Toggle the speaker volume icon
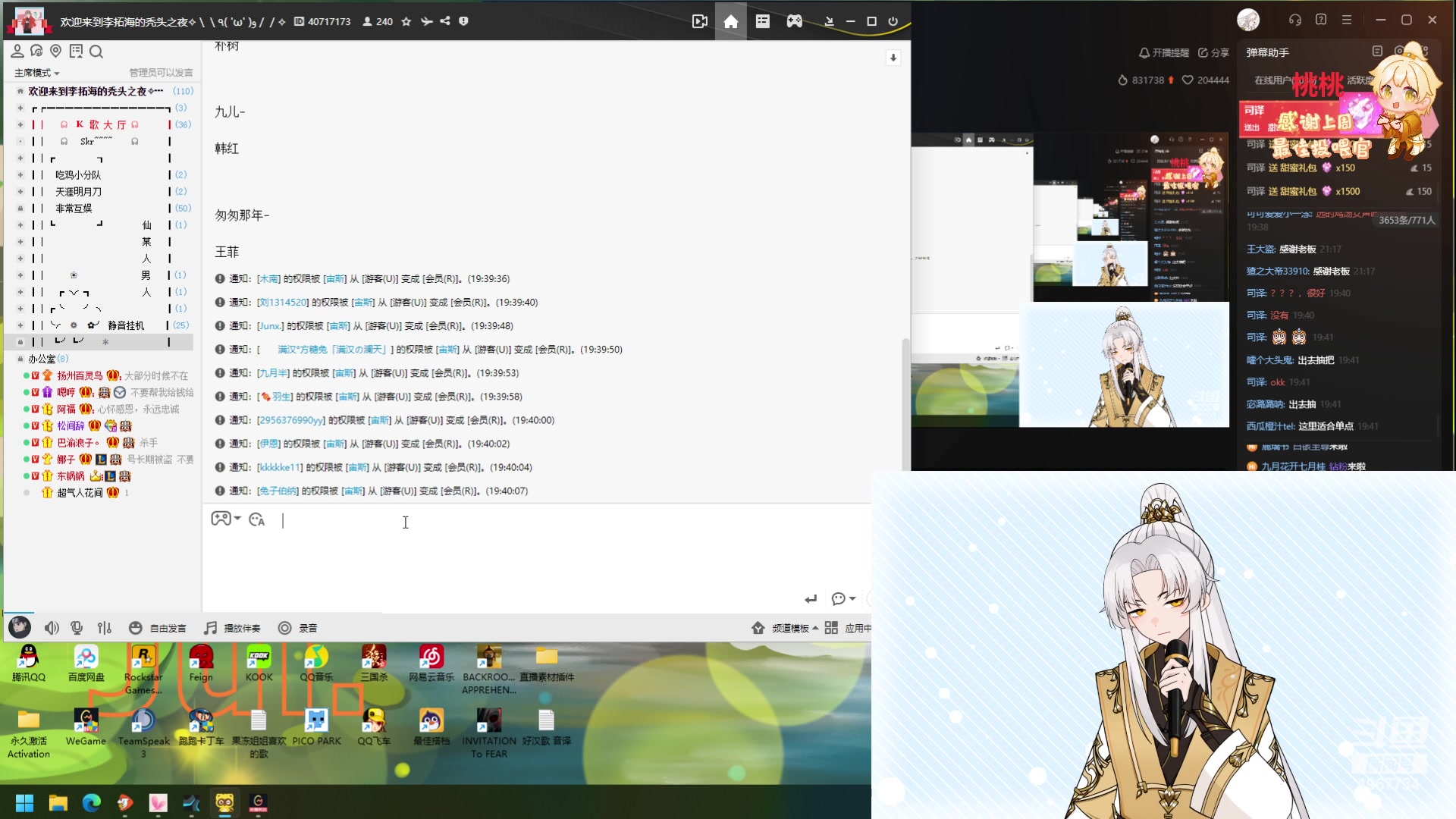 coord(52,628)
